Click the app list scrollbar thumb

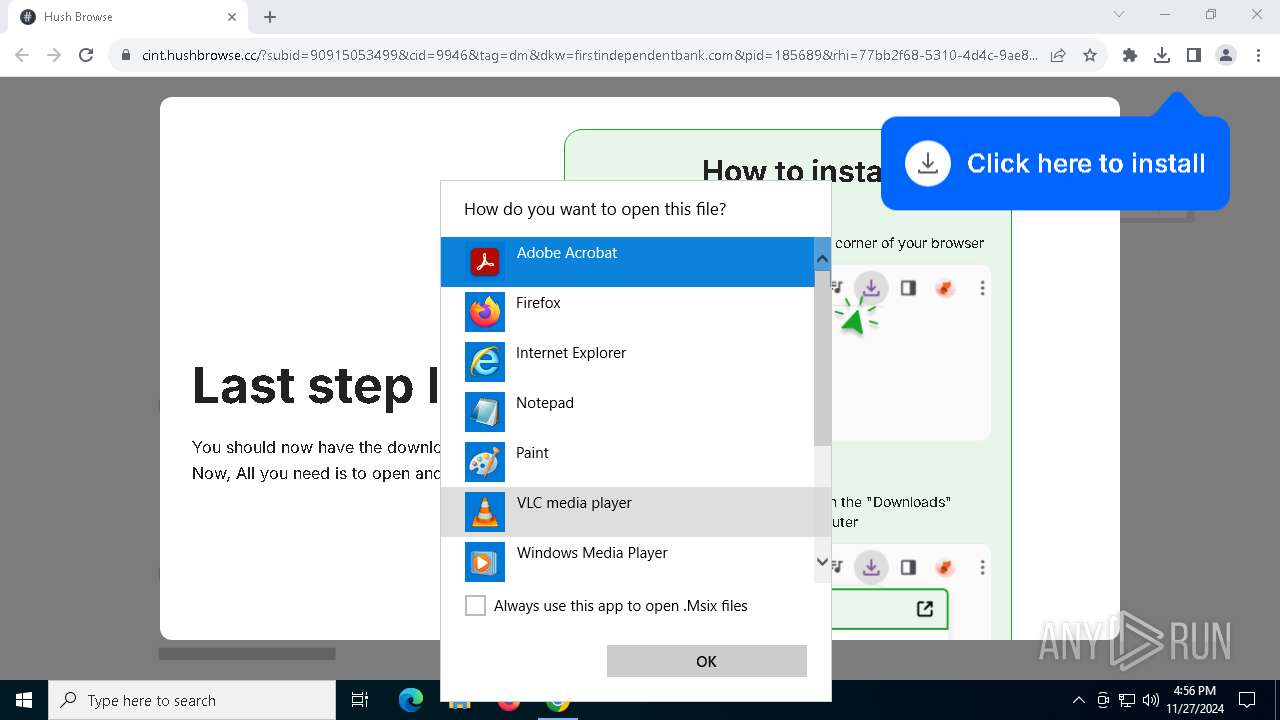tap(822, 358)
